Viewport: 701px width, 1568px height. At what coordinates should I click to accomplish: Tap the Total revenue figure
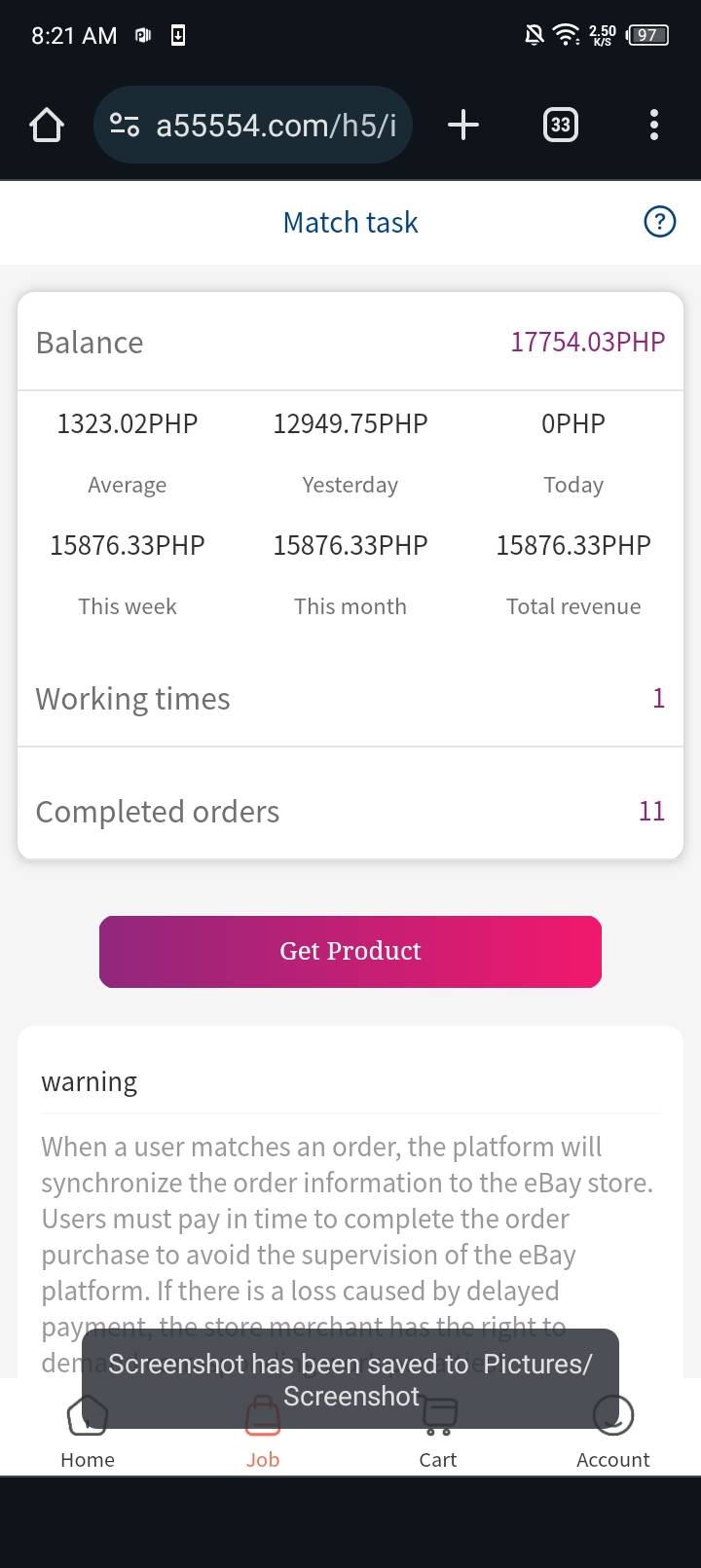(x=573, y=546)
